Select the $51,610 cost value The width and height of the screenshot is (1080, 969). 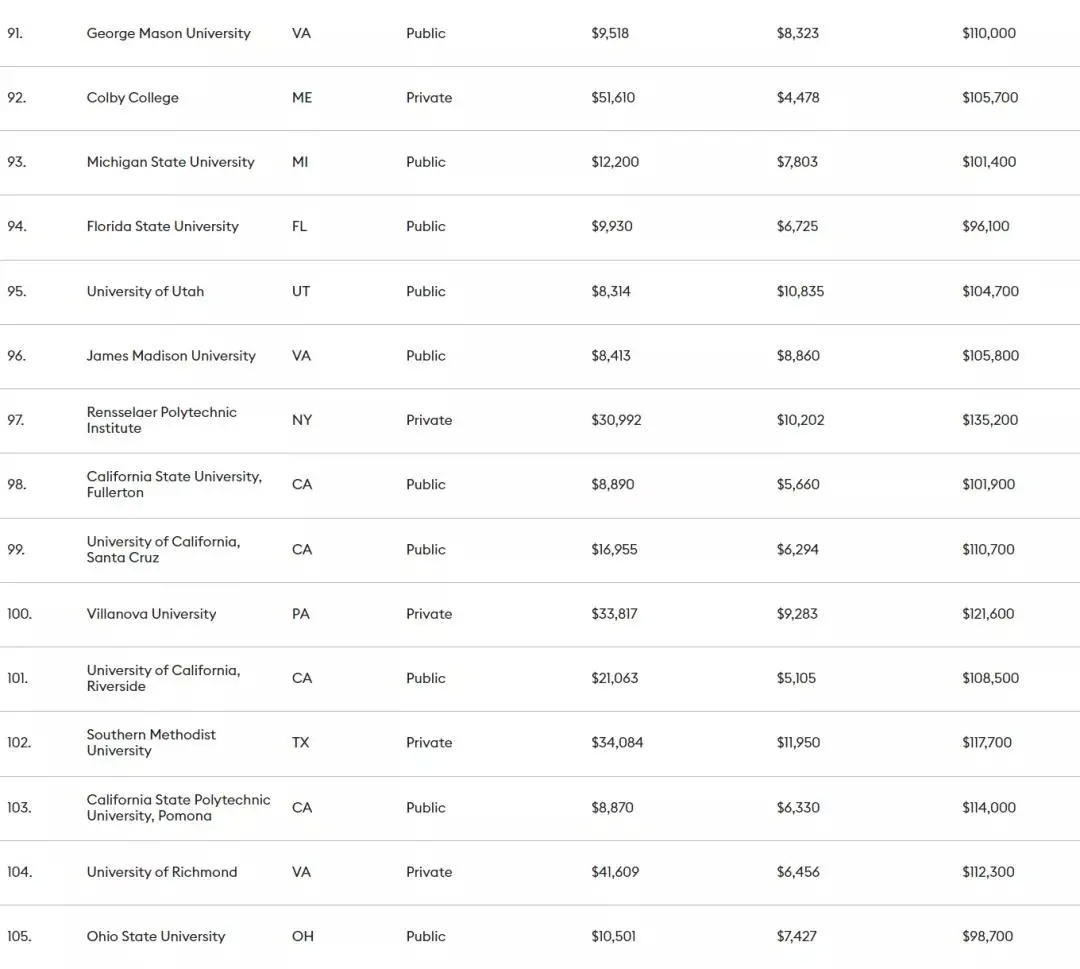pyautogui.click(x=613, y=98)
